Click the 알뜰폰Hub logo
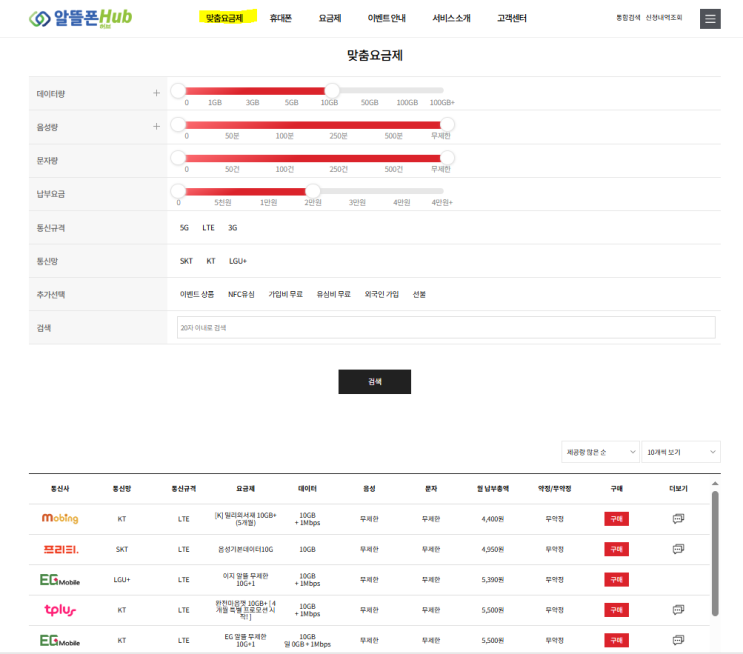743x654 pixels. tap(81, 18)
